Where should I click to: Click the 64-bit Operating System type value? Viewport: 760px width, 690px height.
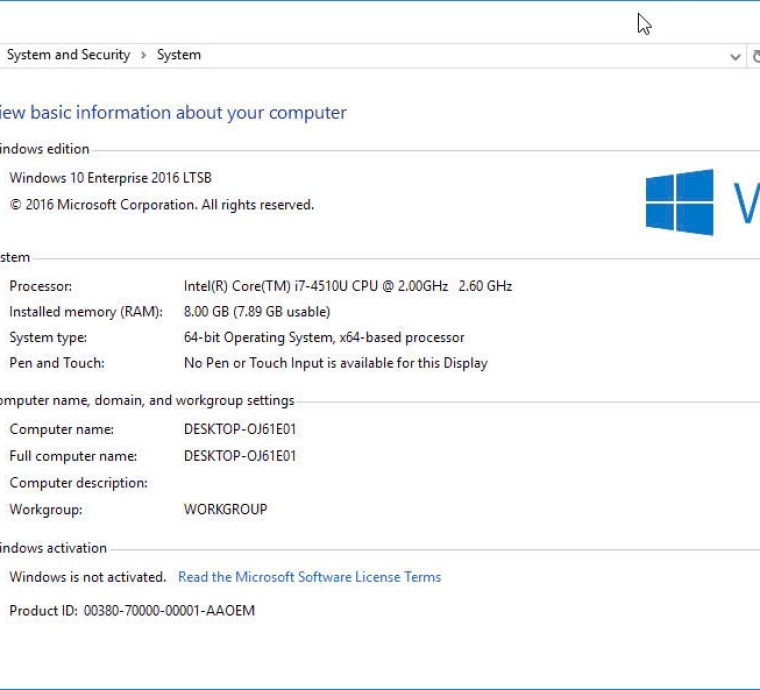(324, 337)
